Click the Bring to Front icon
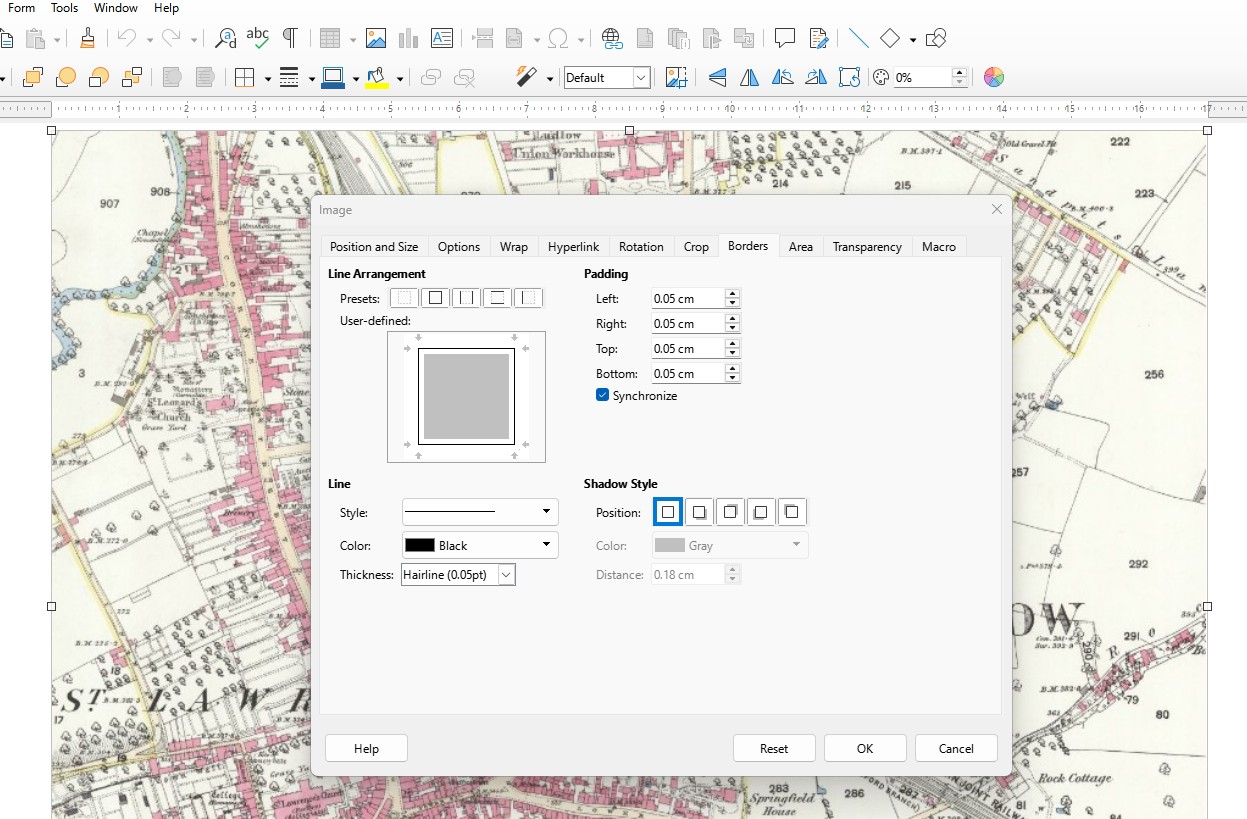 pyautogui.click(x=33, y=77)
